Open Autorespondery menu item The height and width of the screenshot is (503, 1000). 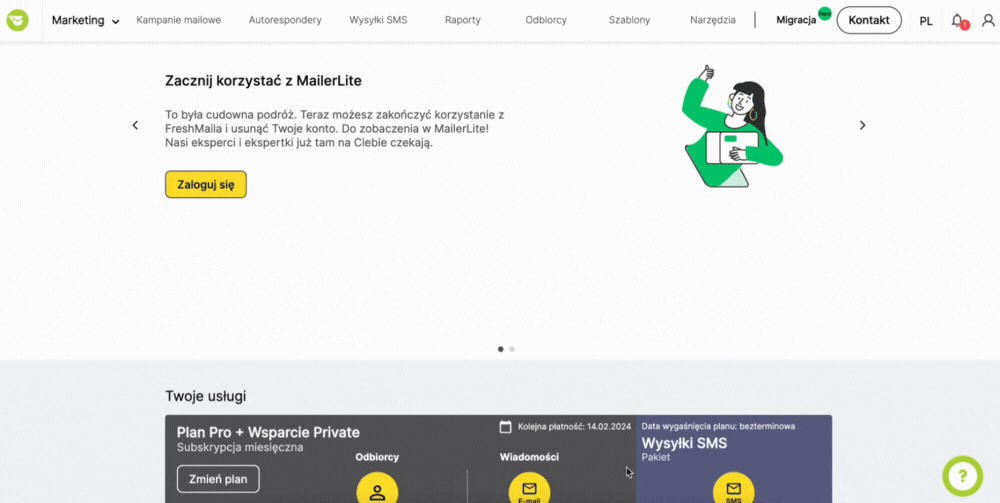[x=285, y=20]
